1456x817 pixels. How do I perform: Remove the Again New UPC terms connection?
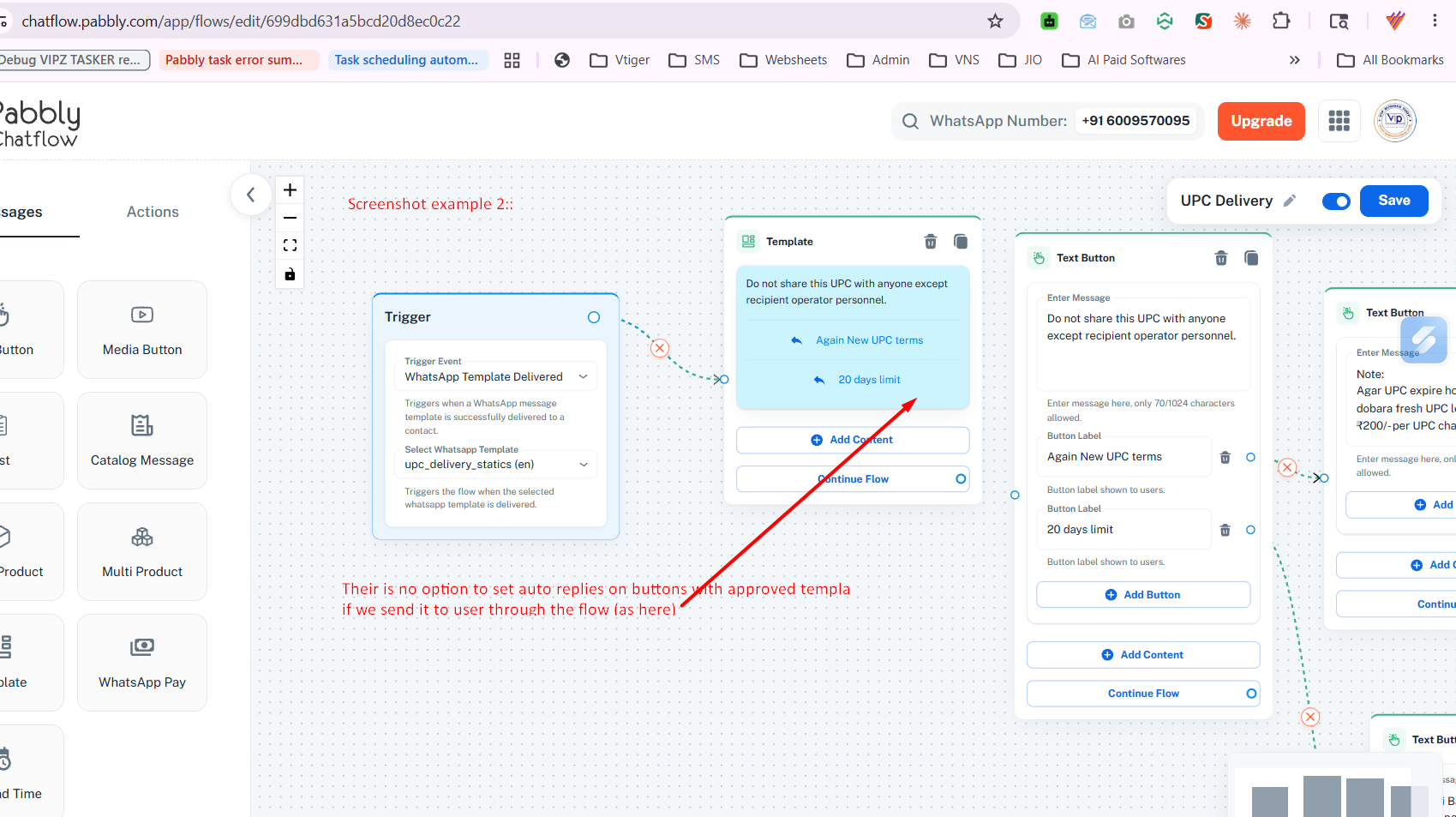tap(1287, 467)
